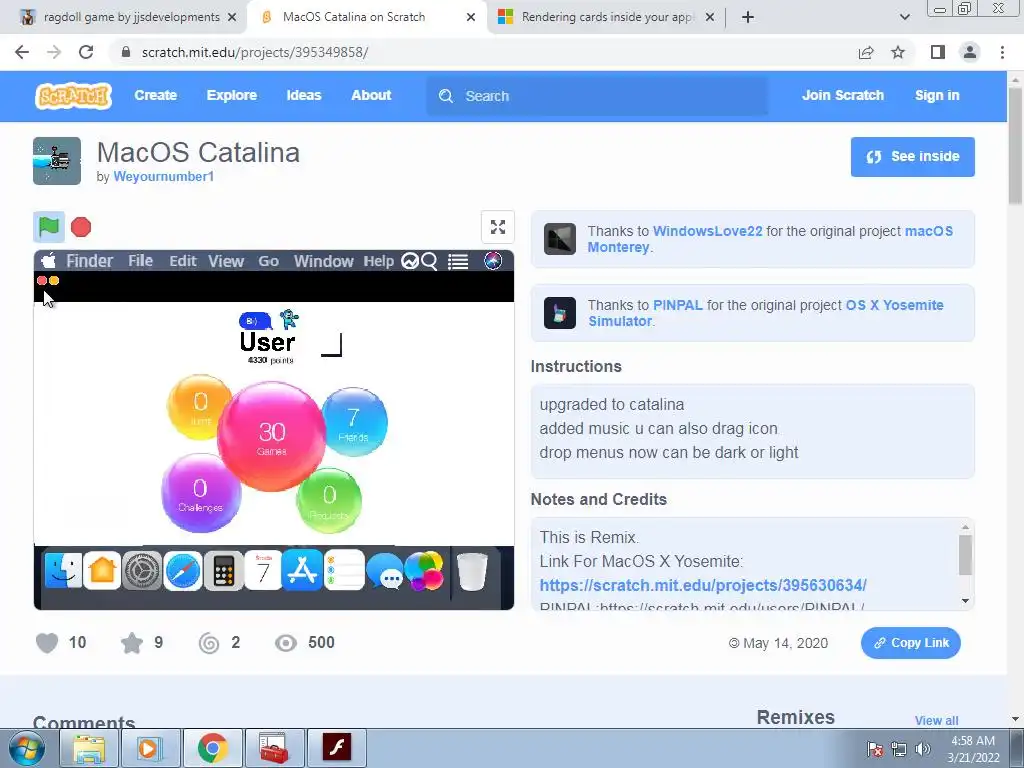
Task: Open Reminders icon in dock
Action: [x=344, y=571]
